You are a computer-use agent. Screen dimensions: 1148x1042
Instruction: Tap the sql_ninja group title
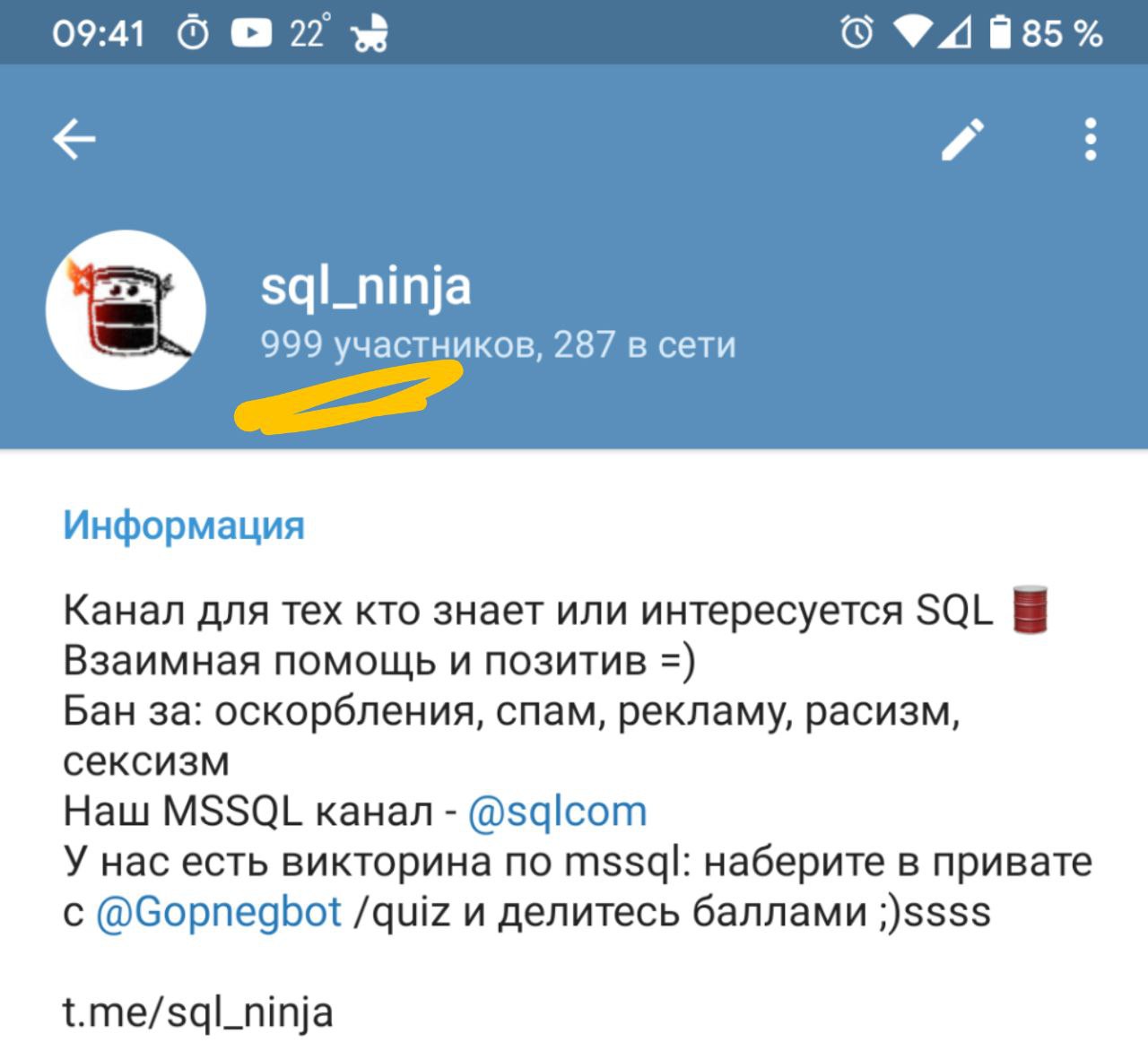pyautogui.click(x=366, y=287)
